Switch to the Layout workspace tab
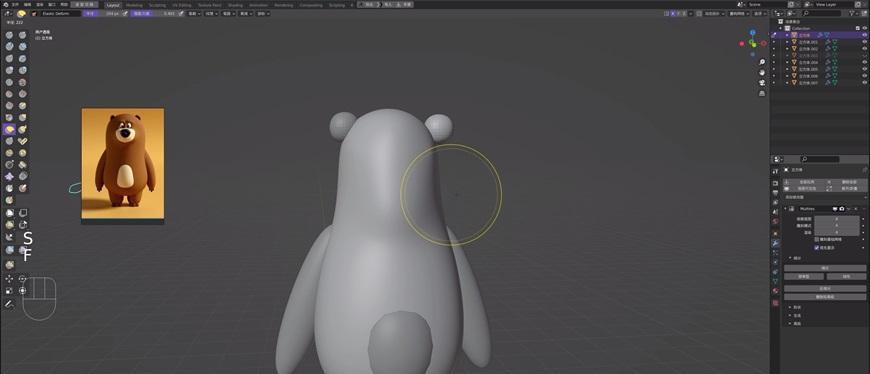This screenshot has width=870, height=374. [113, 4]
